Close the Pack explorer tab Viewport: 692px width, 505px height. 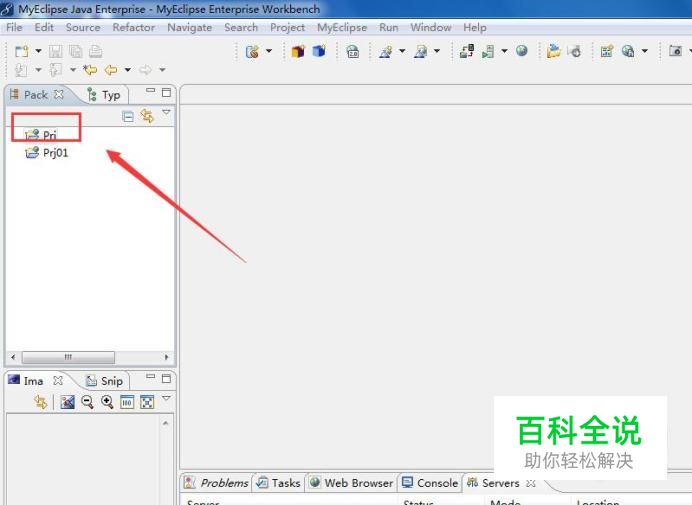[x=59, y=94]
